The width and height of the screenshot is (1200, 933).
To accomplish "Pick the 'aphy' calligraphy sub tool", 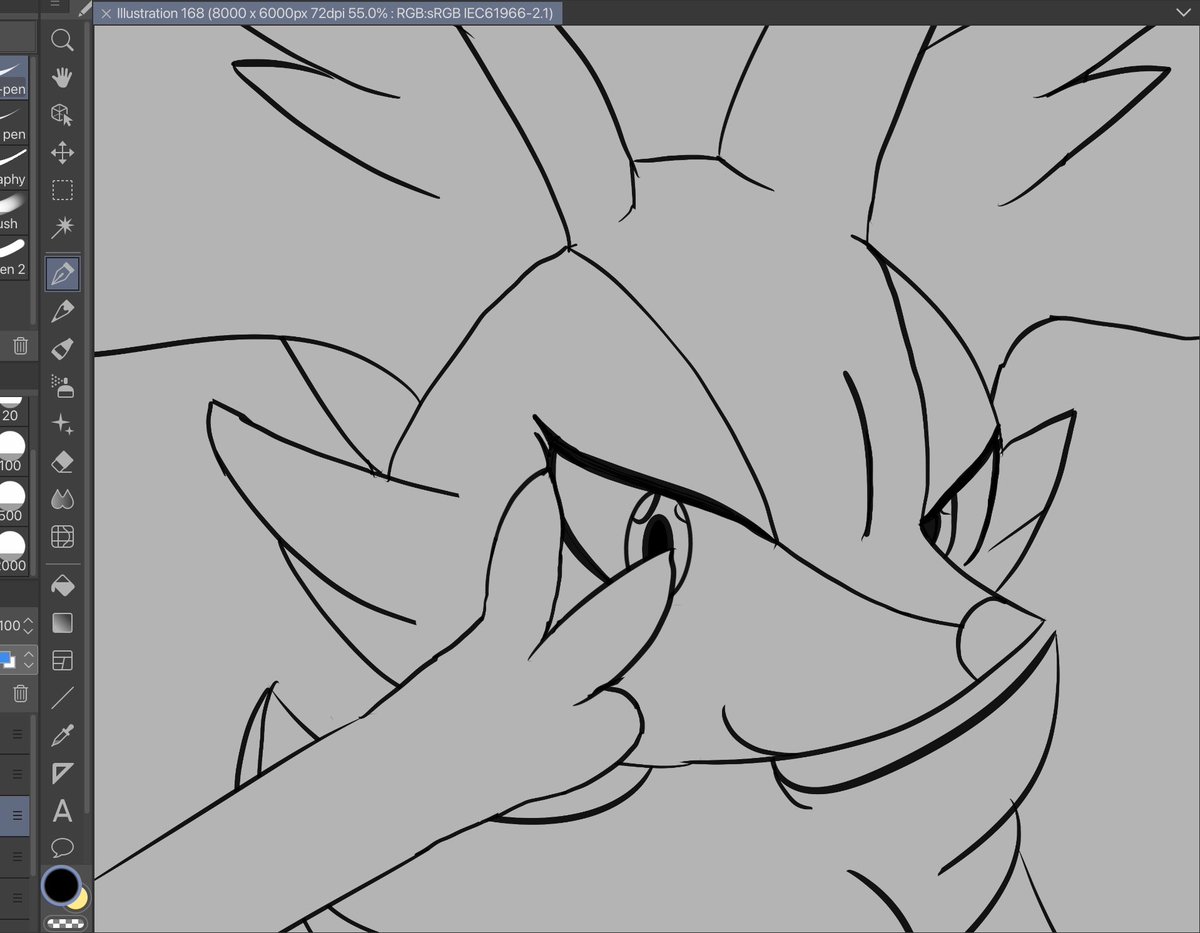I will tap(13, 167).
